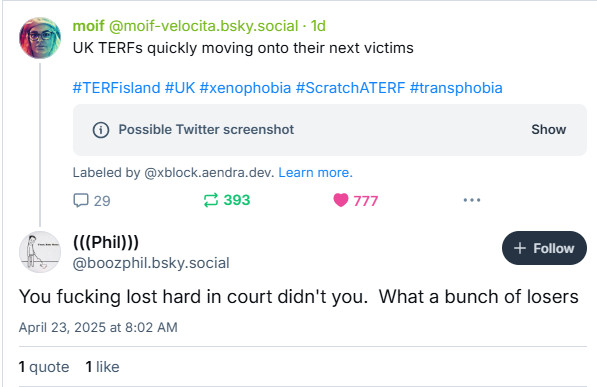Viewport: 597px width, 387px height.
Task: Open the #TERFisland hashtag
Action: point(117,88)
